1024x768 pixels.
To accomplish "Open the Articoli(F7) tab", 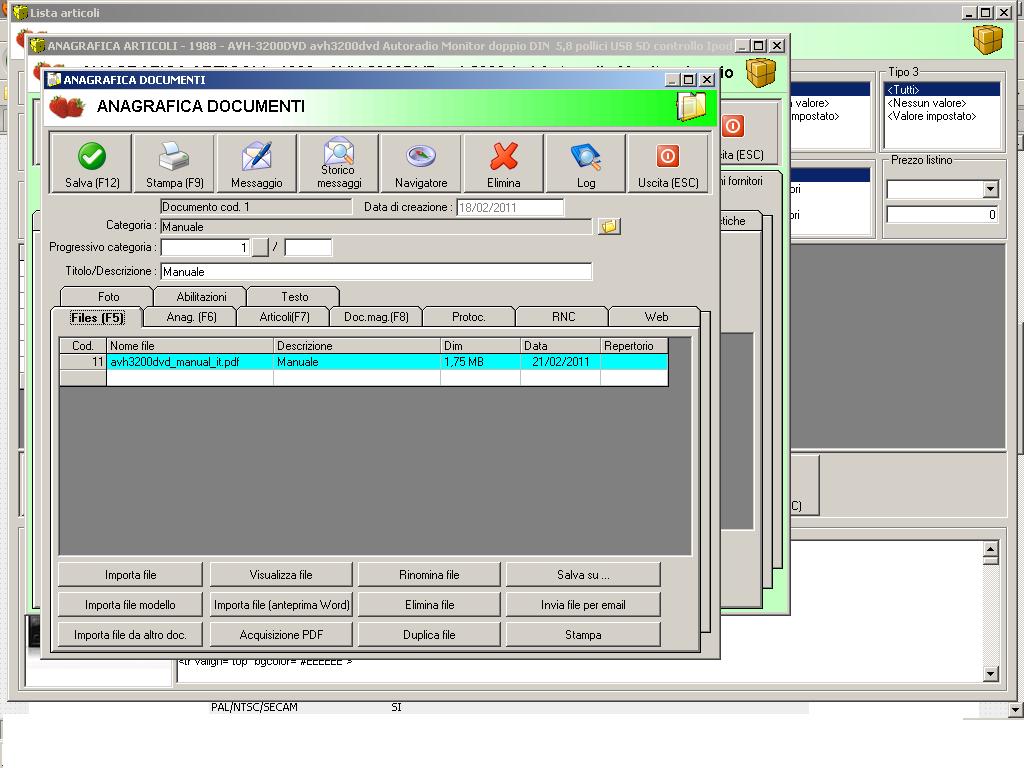I will [284, 317].
